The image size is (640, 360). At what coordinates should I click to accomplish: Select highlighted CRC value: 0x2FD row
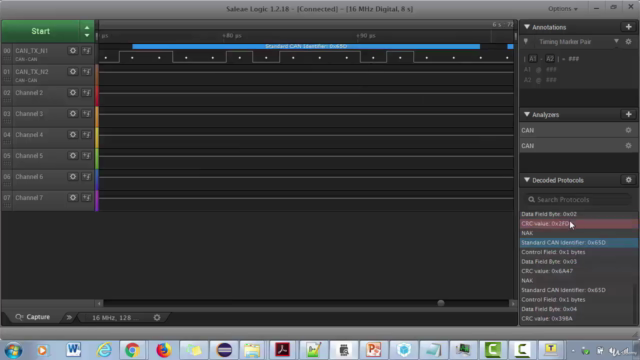[578, 224]
